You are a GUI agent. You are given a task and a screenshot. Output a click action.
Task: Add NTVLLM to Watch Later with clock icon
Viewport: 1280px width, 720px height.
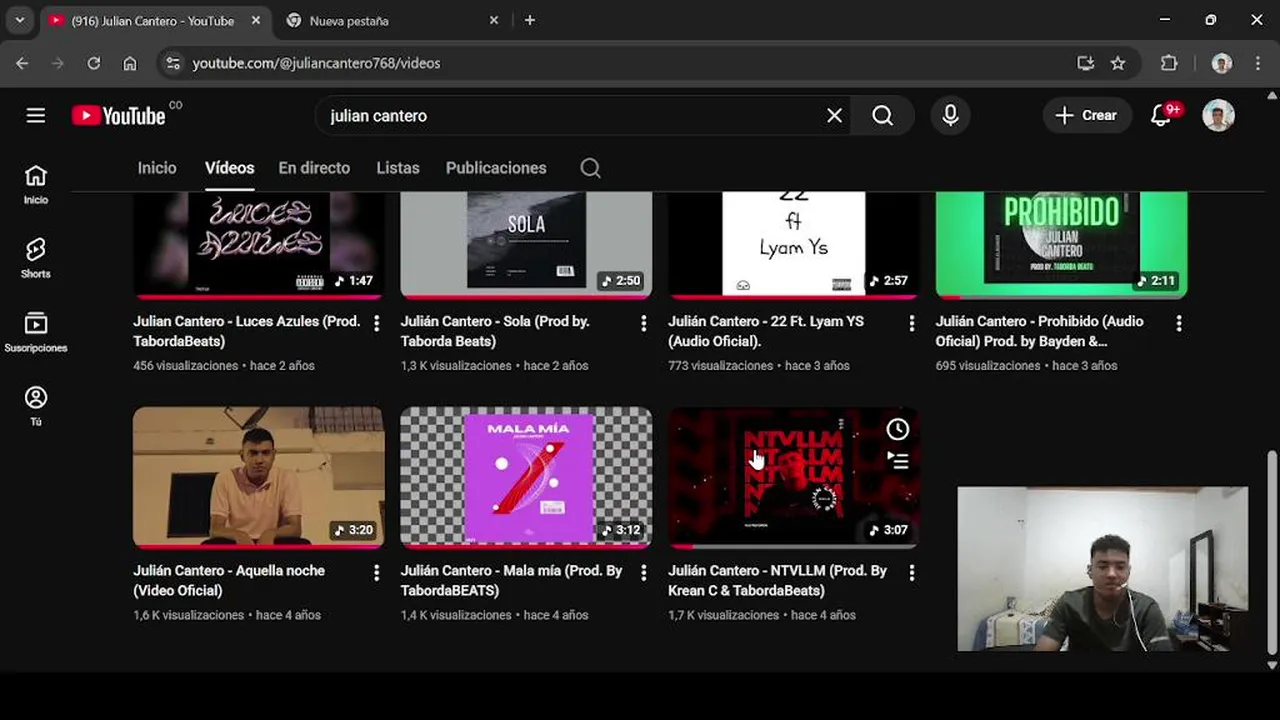pyautogui.click(x=898, y=429)
